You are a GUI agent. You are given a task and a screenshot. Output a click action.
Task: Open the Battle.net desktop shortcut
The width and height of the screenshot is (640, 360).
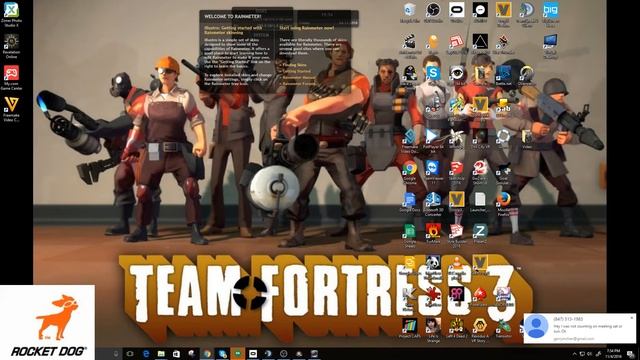coord(503,76)
